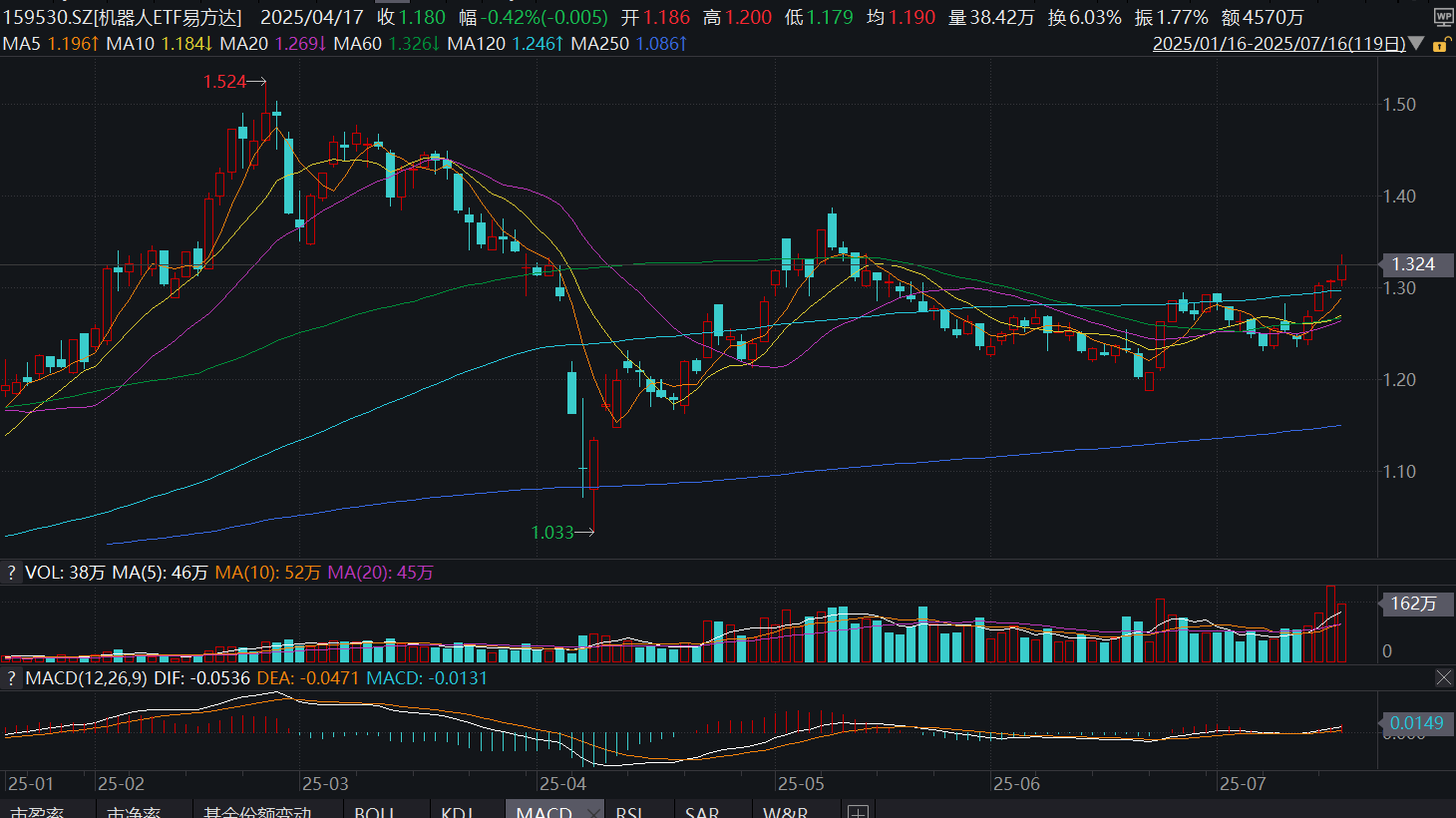Close the MACD indicator panel with X
The height and width of the screenshot is (818, 1456).
(1443, 678)
